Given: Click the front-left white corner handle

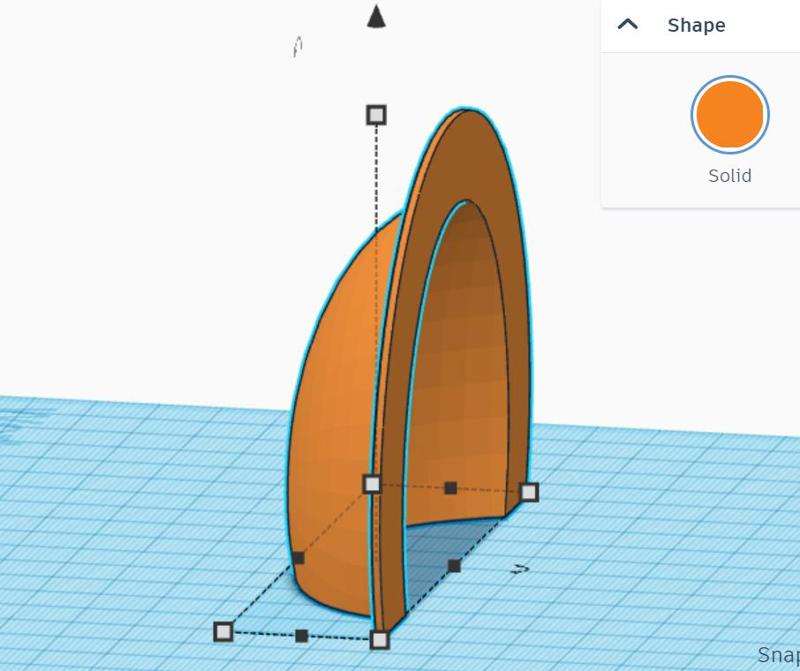Looking at the screenshot, I should point(223,632).
